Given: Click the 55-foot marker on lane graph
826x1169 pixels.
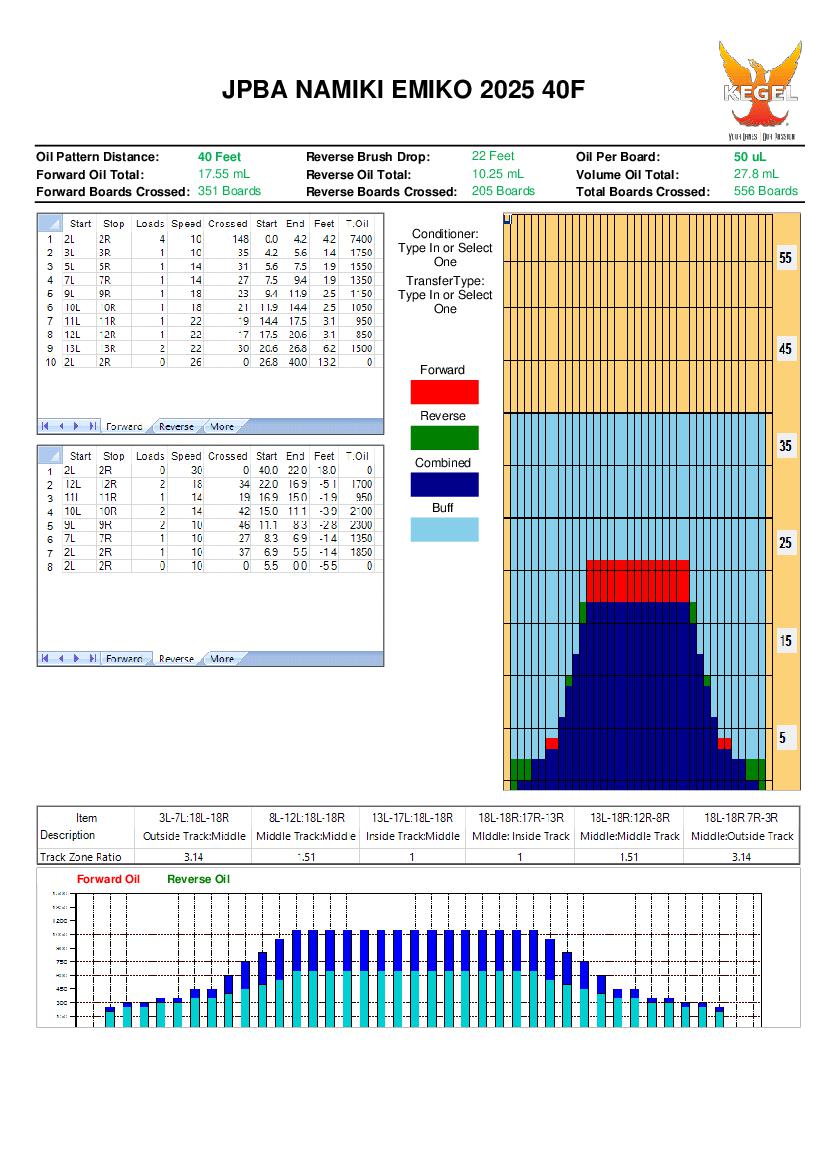Looking at the screenshot, I should [x=785, y=258].
